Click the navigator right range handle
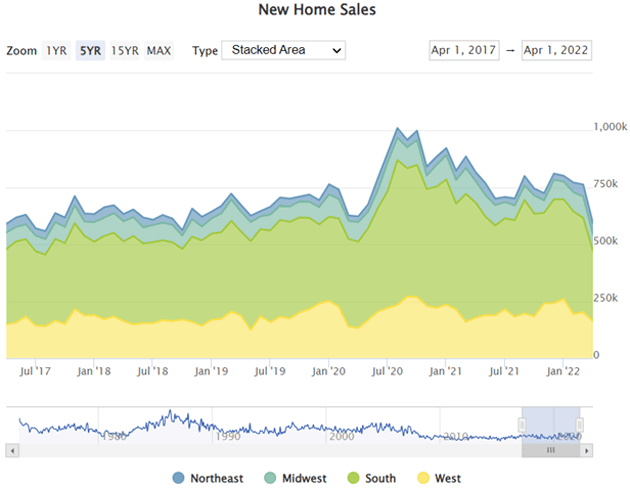The image size is (630, 490). pyautogui.click(x=580, y=425)
